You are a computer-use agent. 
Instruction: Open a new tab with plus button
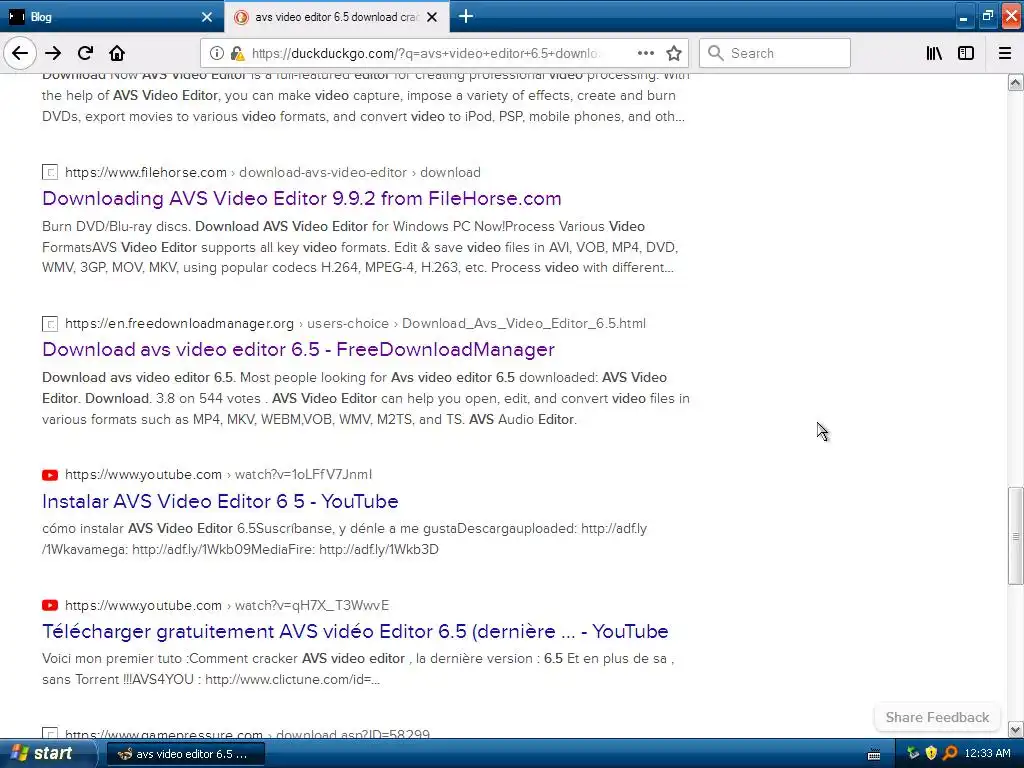tap(466, 16)
